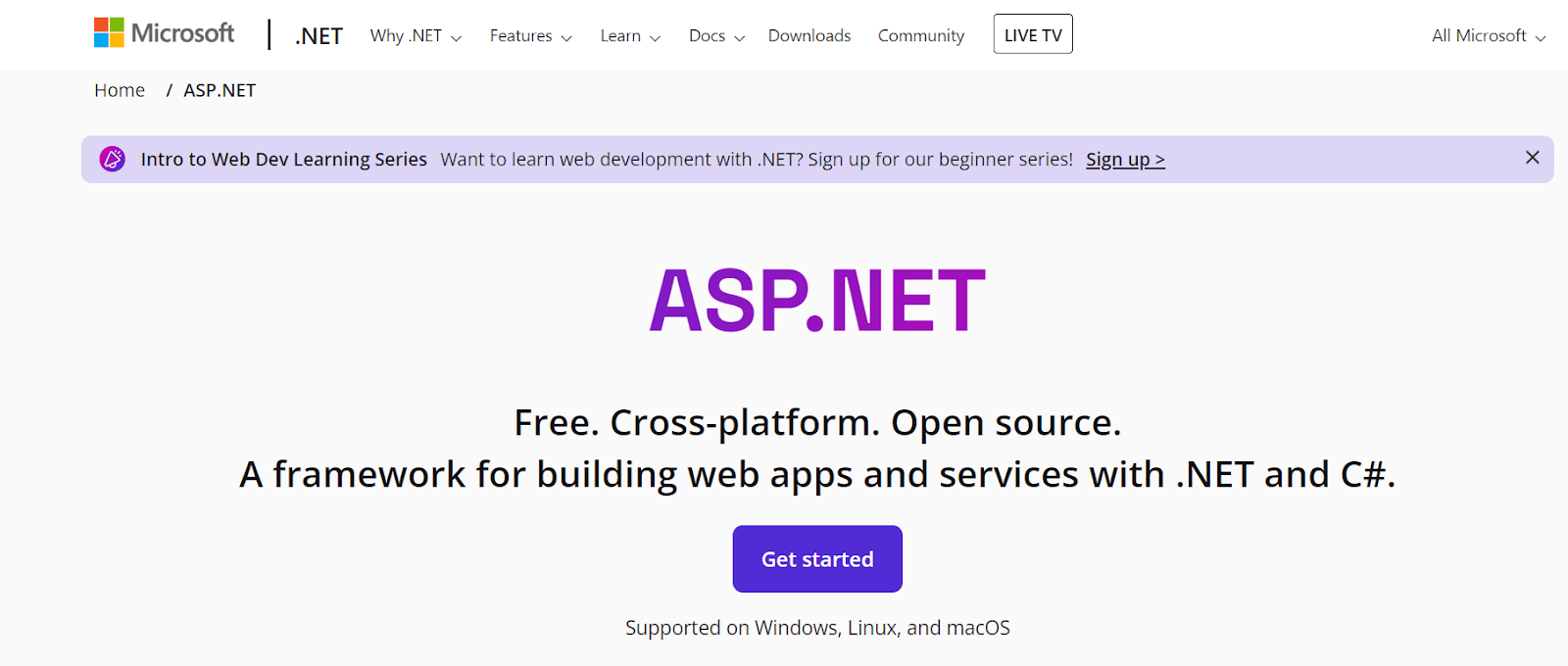Click 'Free. Cross-platform. Open source.' text
1568x666 pixels.
817,423
